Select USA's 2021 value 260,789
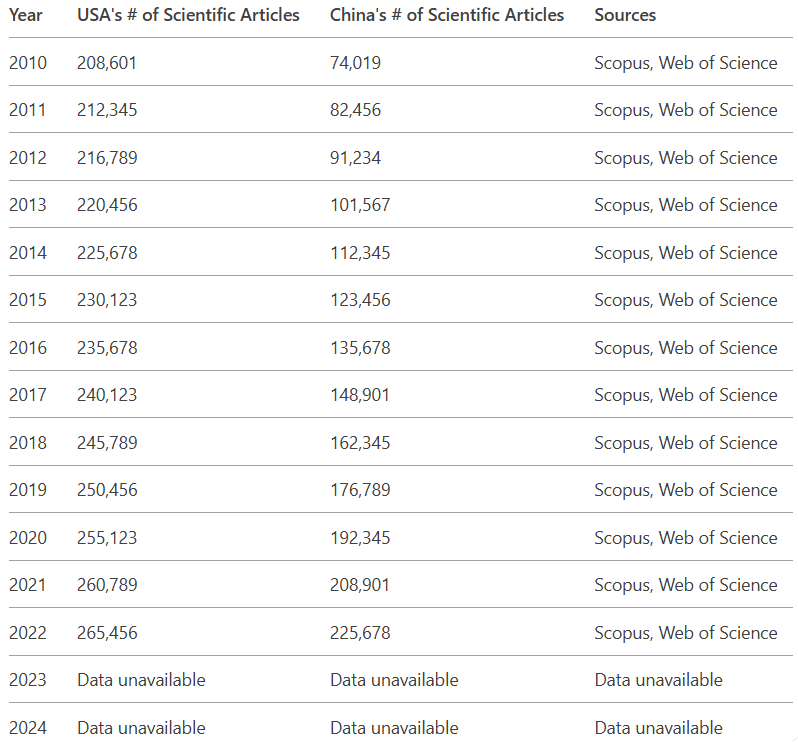 point(107,585)
